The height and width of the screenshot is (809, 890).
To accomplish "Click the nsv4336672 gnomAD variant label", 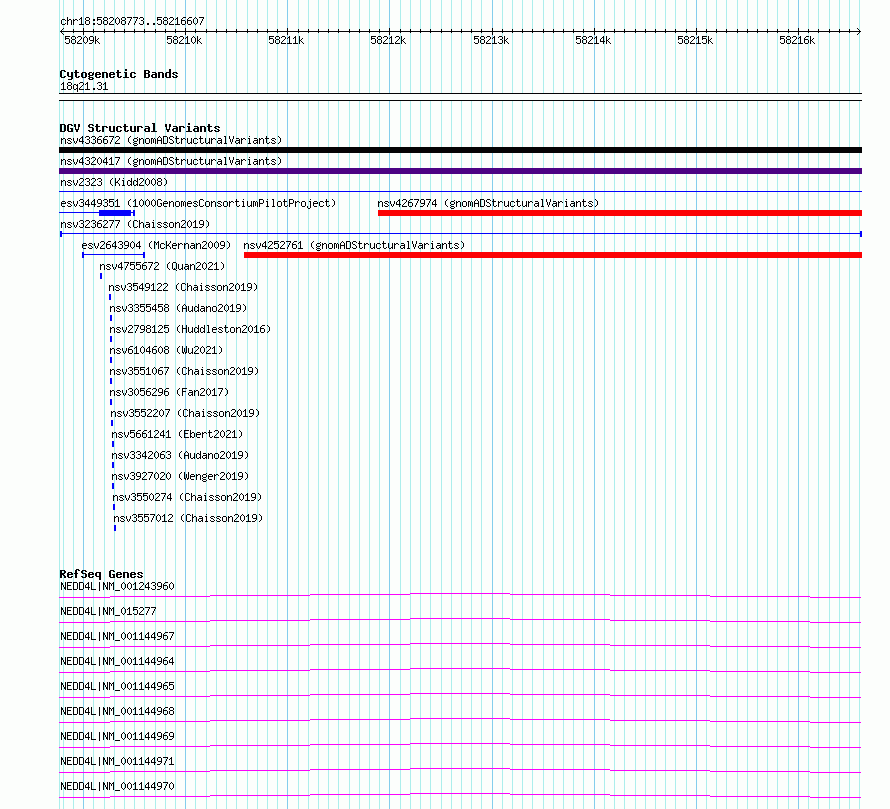I will (171, 140).
